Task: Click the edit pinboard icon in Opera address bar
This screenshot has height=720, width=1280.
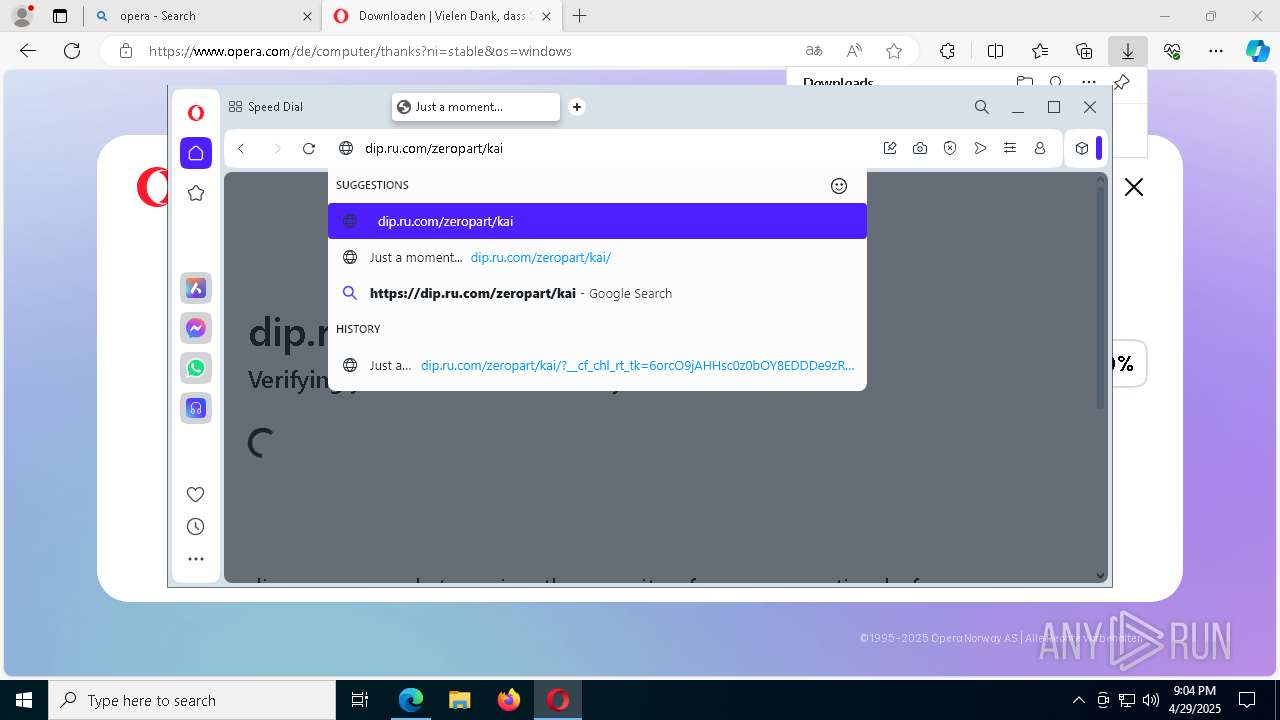Action: coord(890,148)
